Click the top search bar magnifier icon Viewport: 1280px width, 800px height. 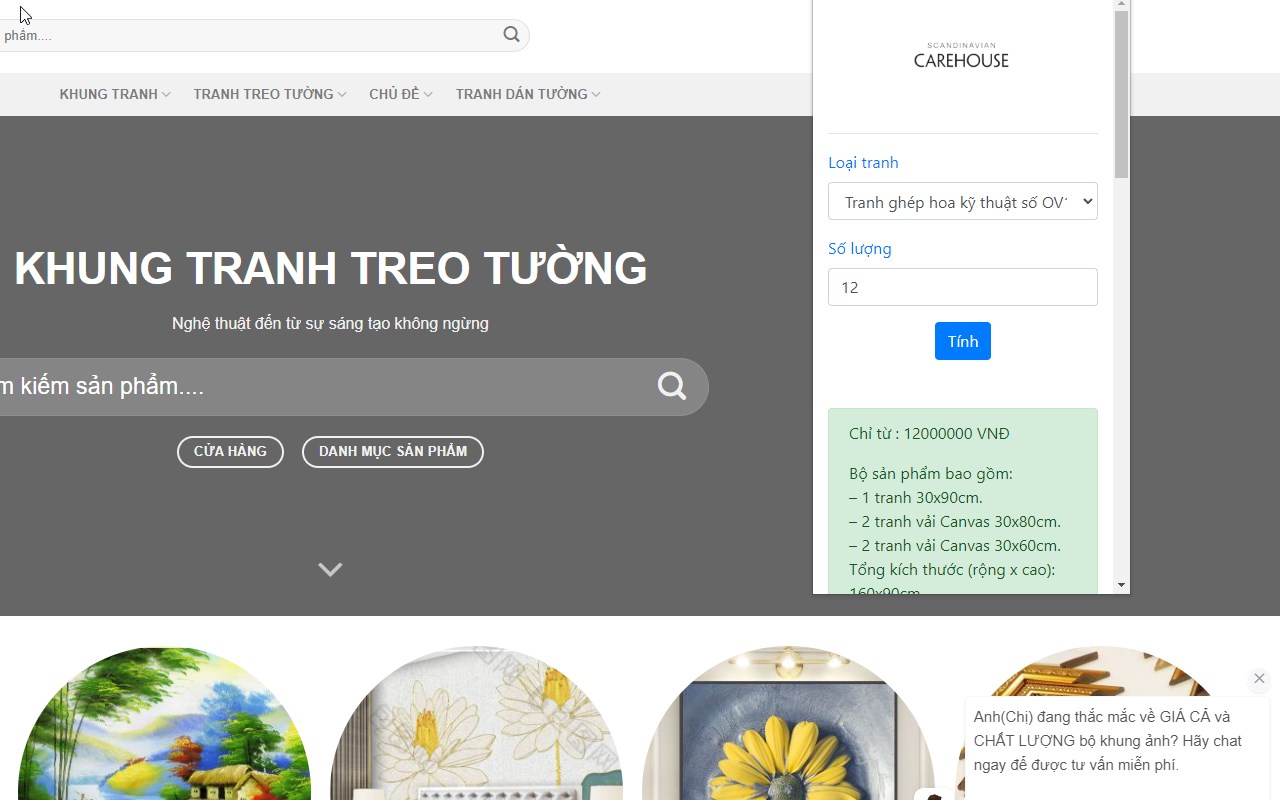(511, 34)
